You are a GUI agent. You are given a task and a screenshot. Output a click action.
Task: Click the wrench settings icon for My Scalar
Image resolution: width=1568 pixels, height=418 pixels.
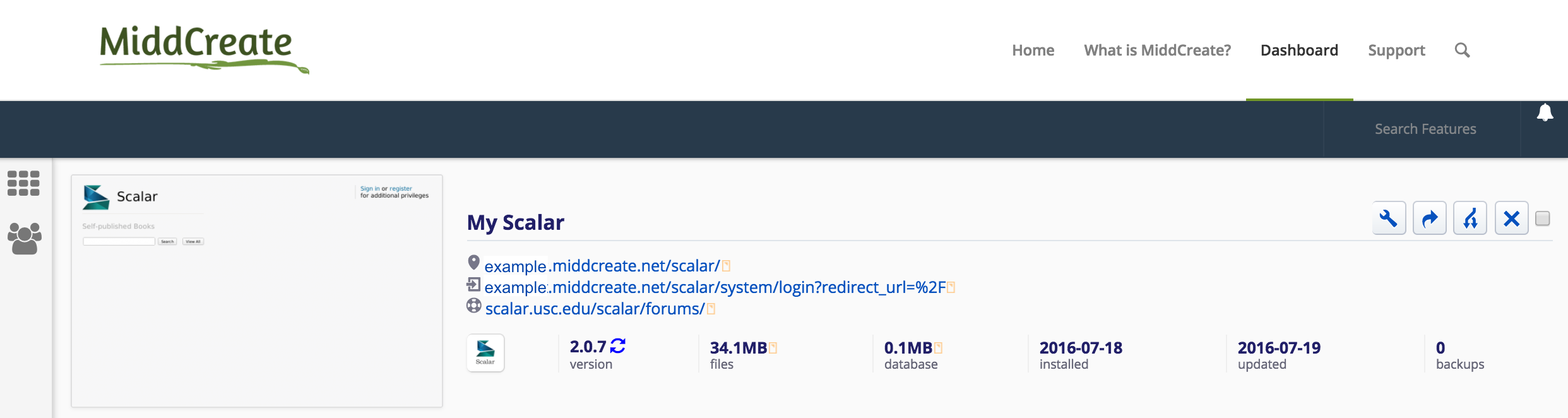click(x=1389, y=218)
